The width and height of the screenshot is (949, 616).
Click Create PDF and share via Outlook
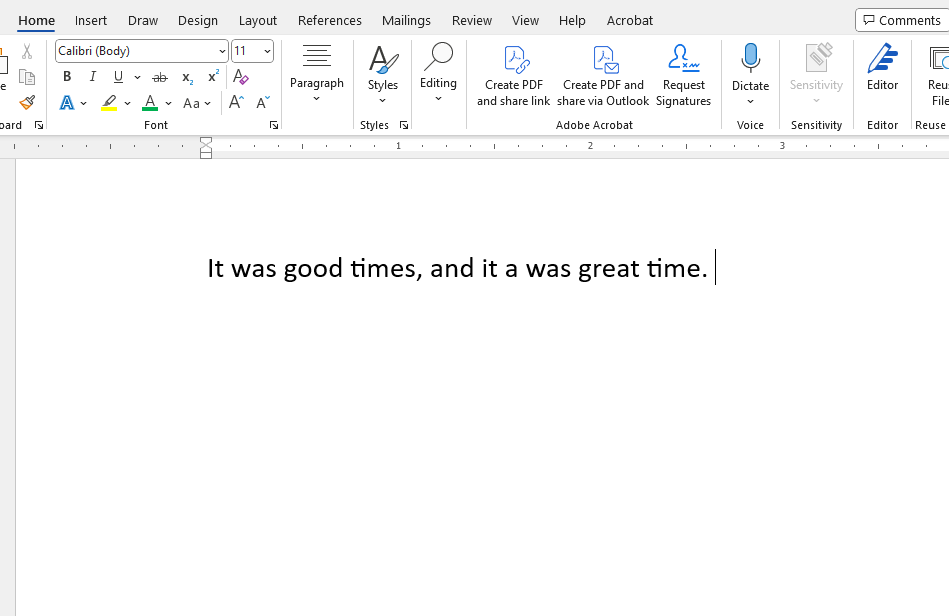(603, 75)
